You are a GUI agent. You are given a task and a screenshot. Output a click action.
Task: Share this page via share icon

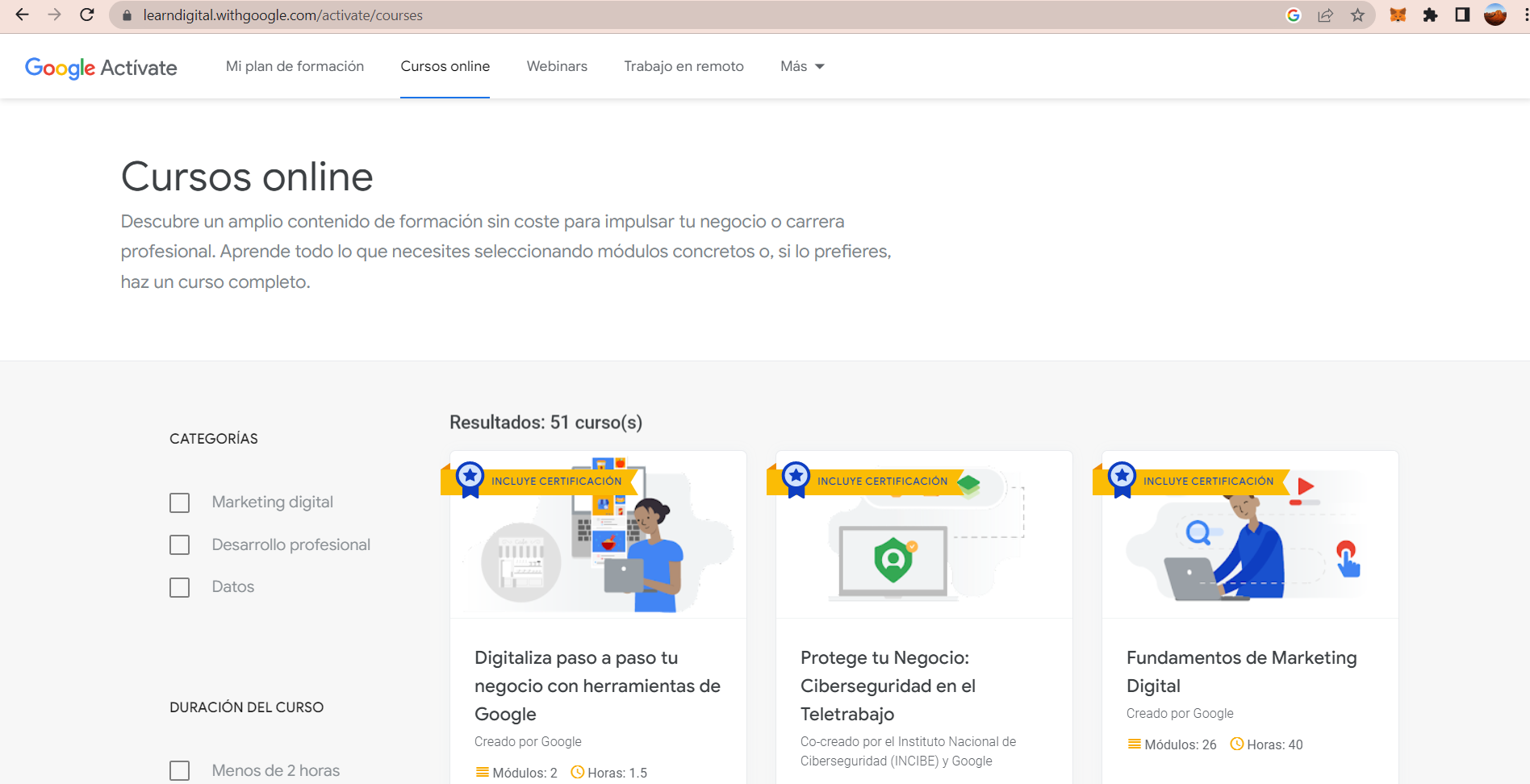[1326, 15]
